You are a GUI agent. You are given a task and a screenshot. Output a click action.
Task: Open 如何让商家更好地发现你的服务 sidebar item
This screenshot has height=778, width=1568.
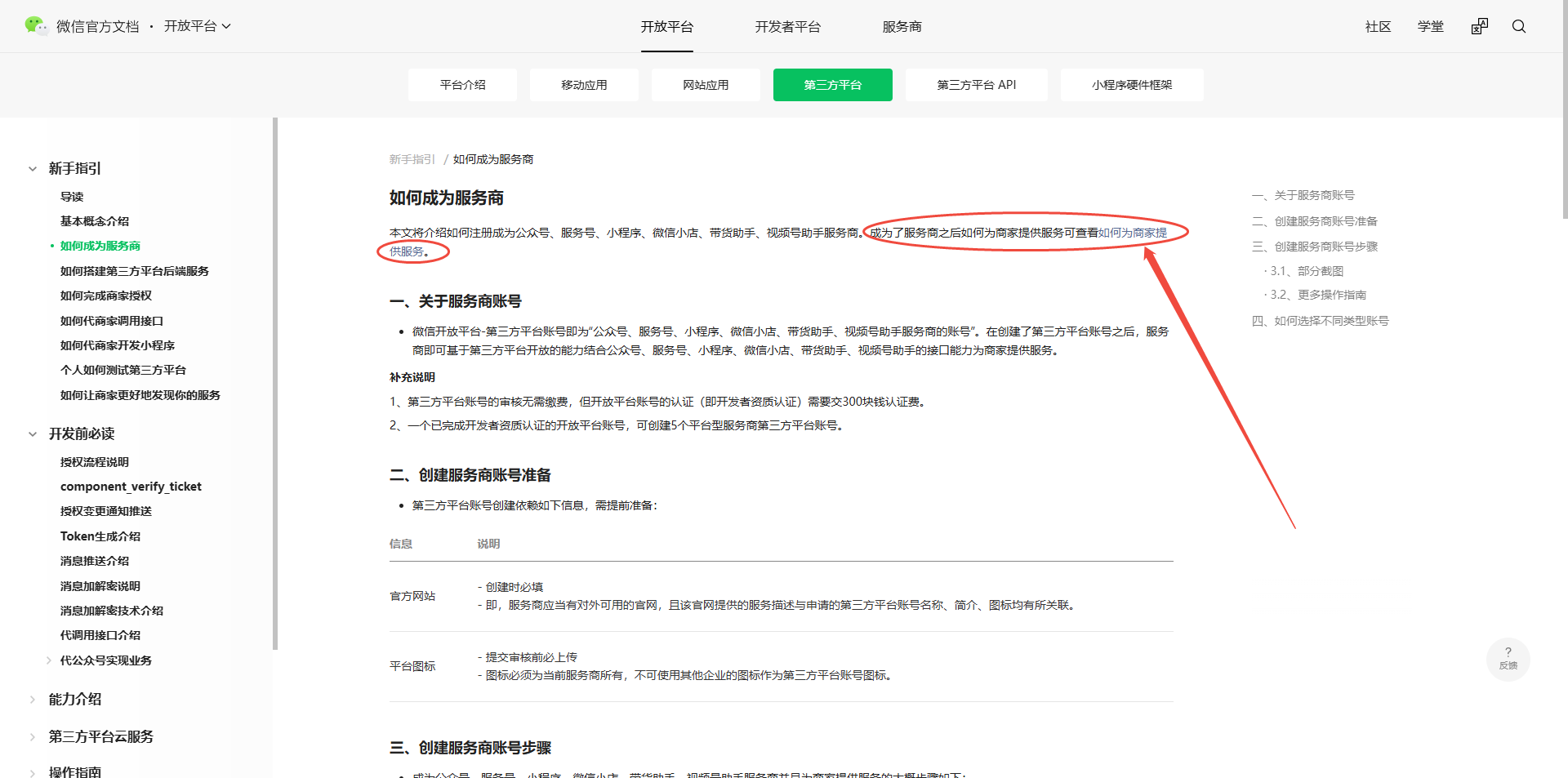click(x=140, y=395)
